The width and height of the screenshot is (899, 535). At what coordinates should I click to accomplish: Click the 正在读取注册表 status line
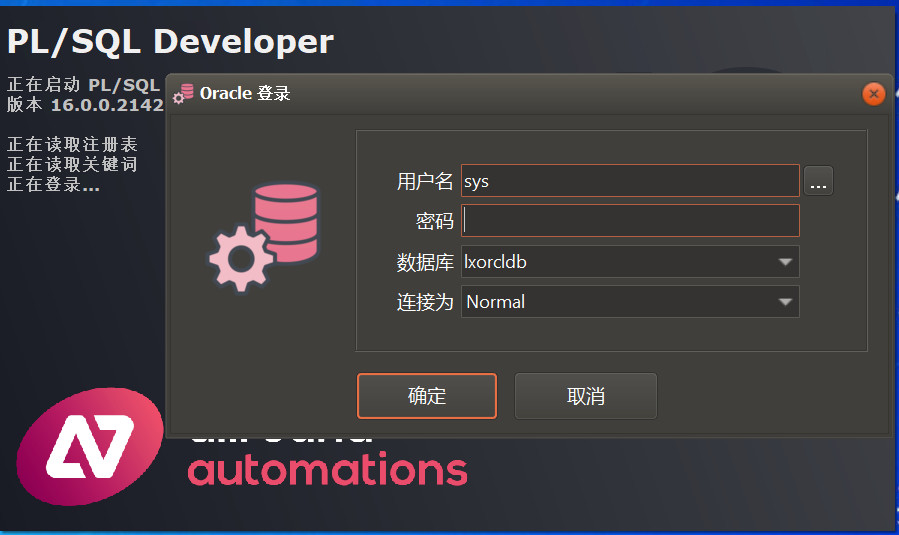point(72,144)
